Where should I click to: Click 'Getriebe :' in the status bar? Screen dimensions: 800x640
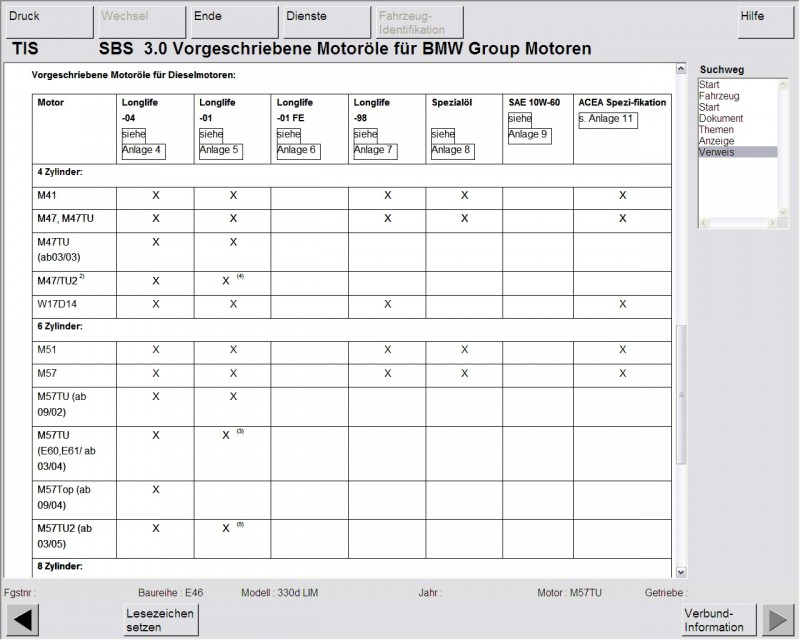tap(666, 593)
